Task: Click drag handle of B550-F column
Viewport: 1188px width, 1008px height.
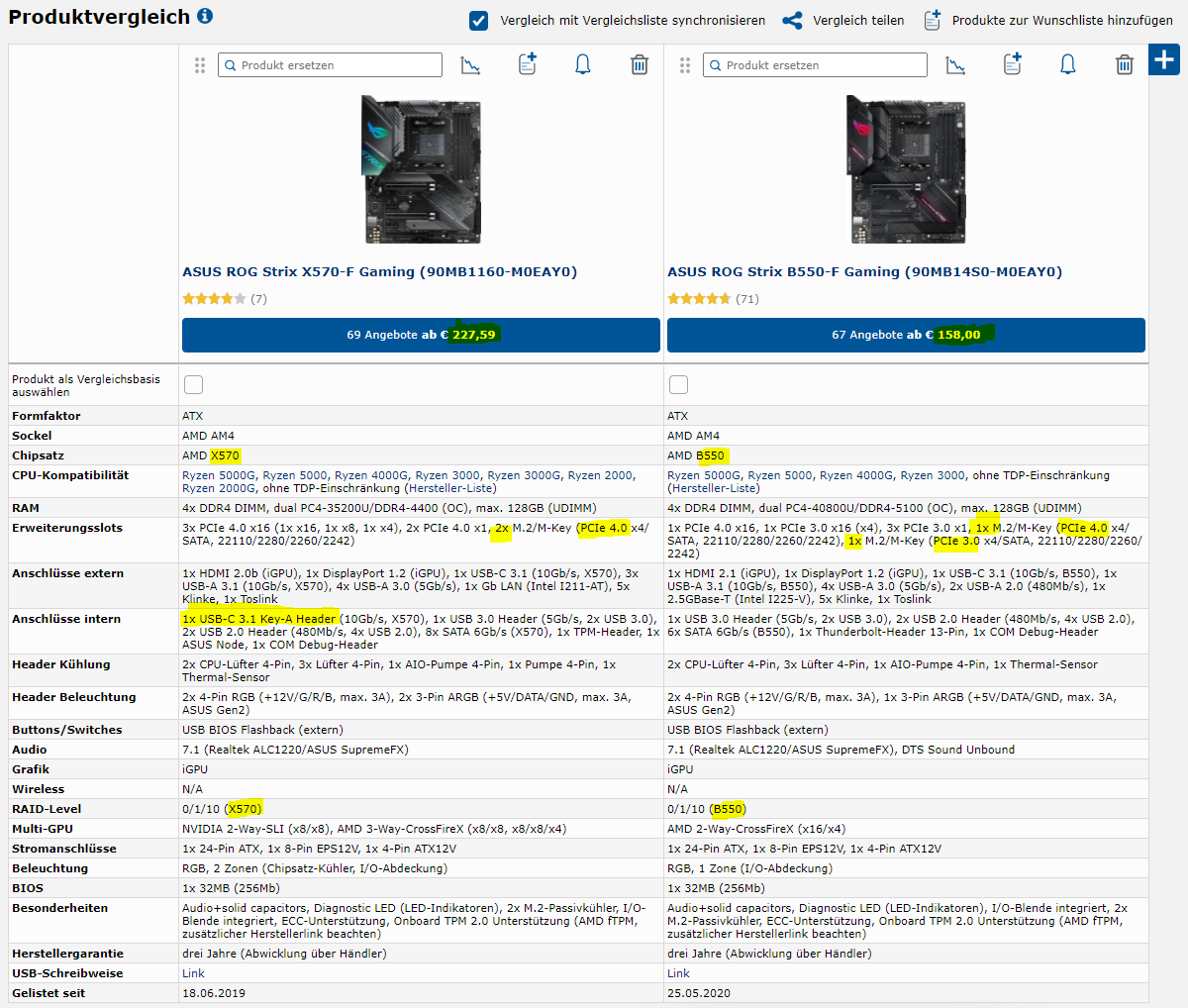Action: (685, 65)
